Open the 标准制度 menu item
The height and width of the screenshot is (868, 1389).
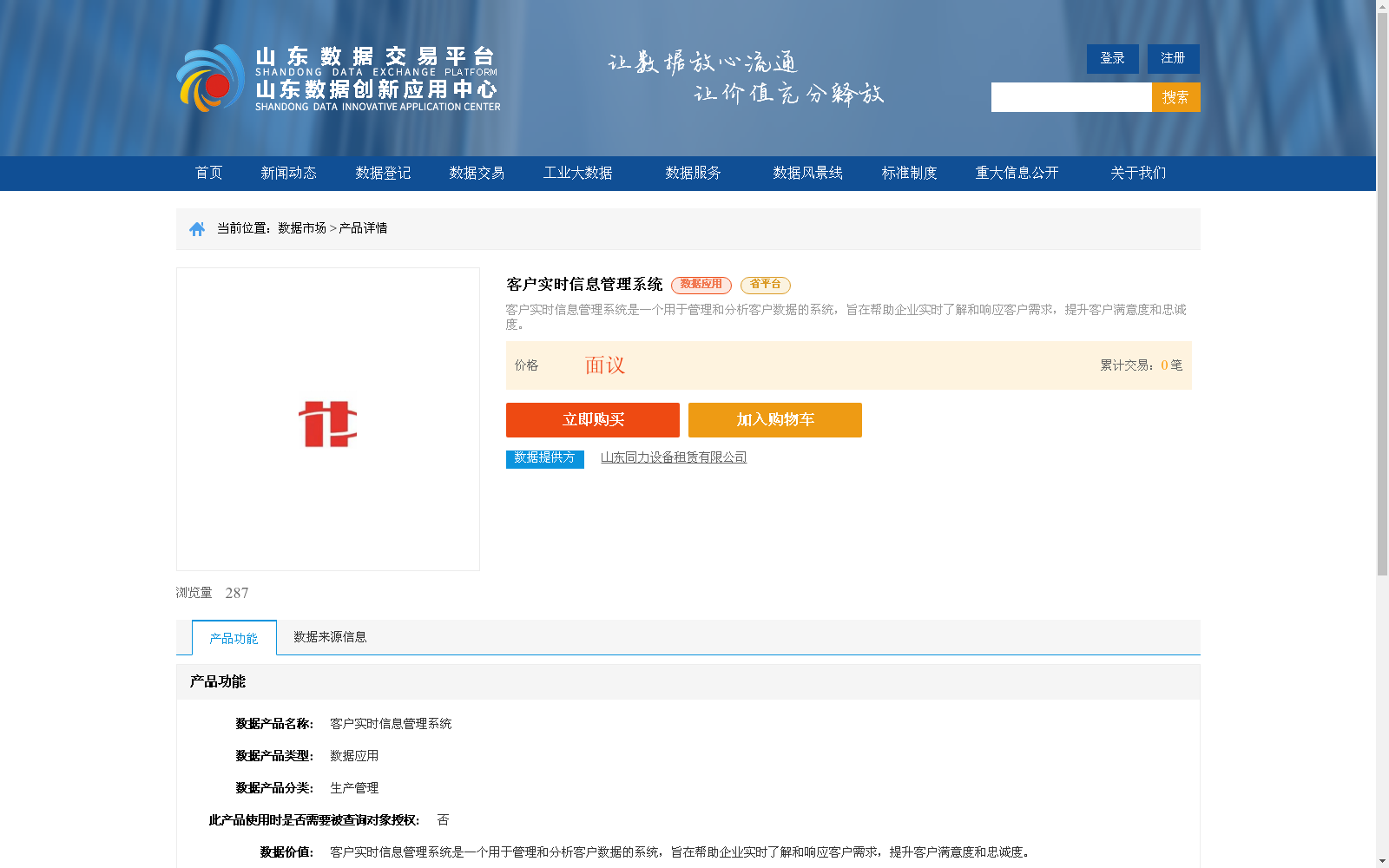[910, 173]
